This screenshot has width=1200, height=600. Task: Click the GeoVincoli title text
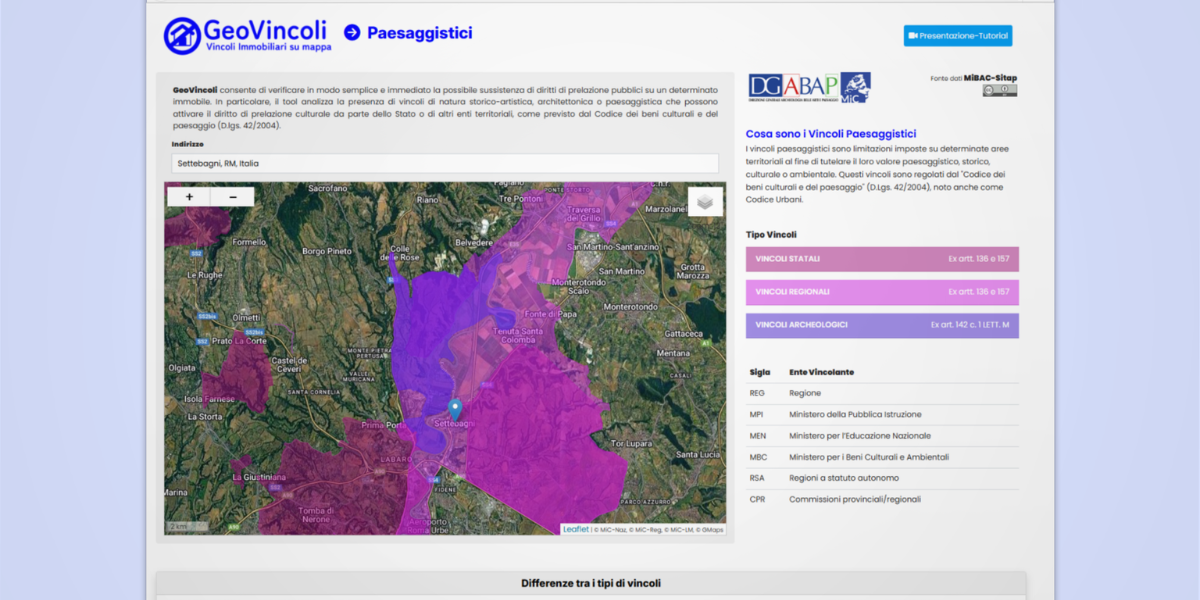[x=265, y=29]
